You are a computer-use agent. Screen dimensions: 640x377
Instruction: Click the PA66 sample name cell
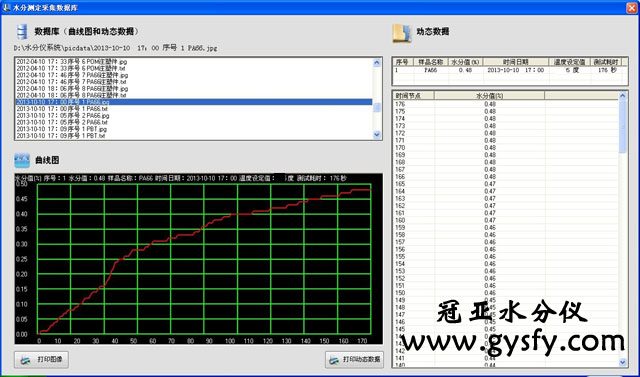[x=431, y=70]
